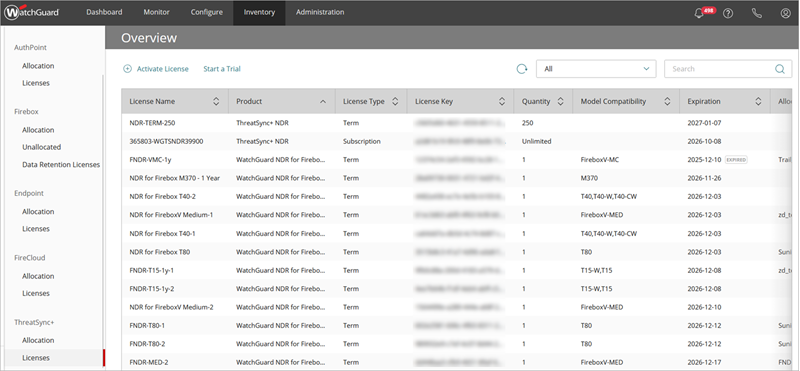Viewport: 800px width, 371px height.
Task: Open the help question mark icon
Action: (728, 13)
